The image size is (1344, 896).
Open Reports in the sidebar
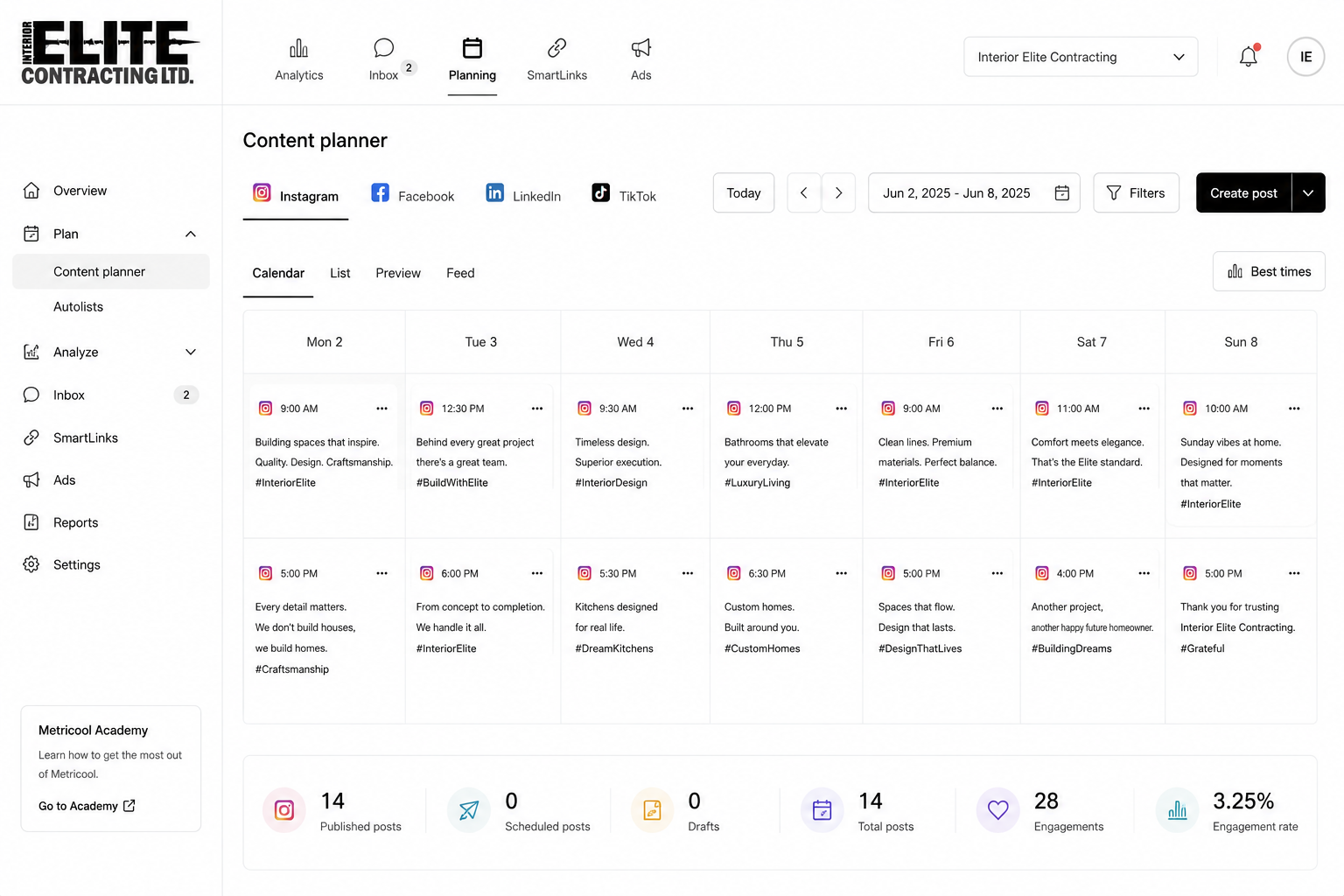point(75,522)
